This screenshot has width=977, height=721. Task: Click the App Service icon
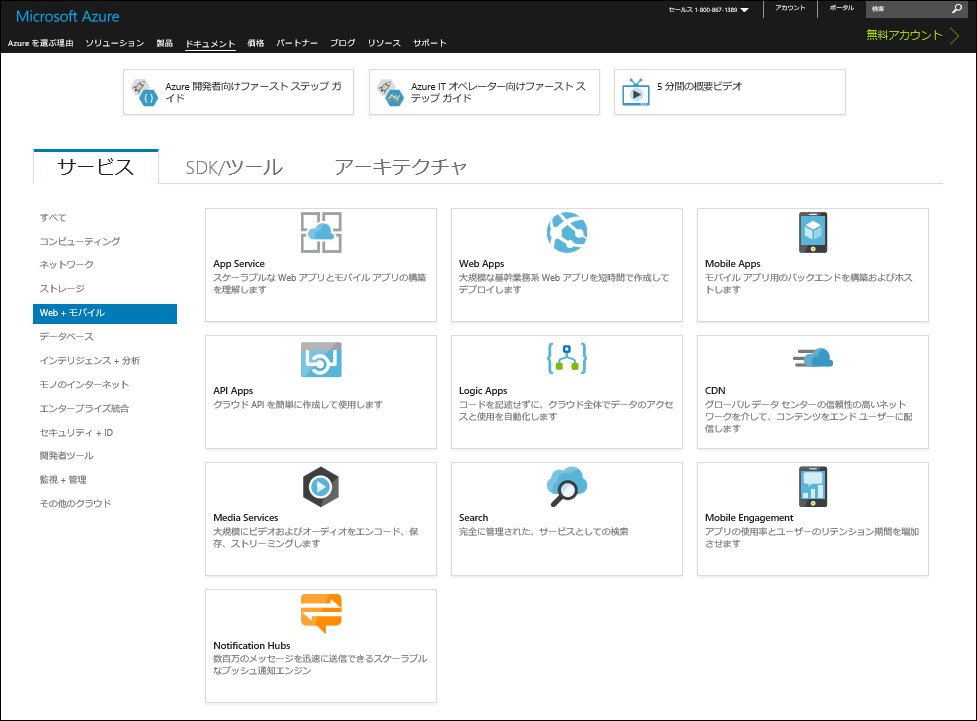[x=321, y=232]
